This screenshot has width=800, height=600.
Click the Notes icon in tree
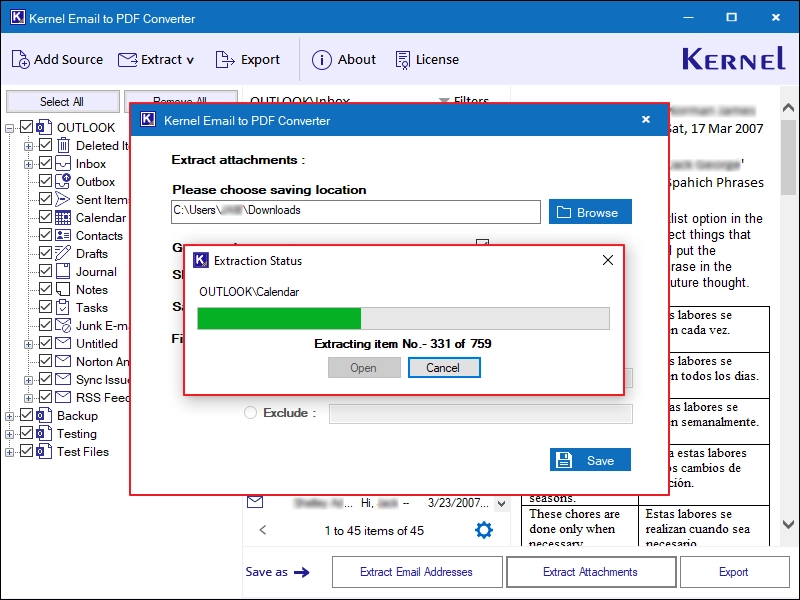pyautogui.click(x=63, y=289)
